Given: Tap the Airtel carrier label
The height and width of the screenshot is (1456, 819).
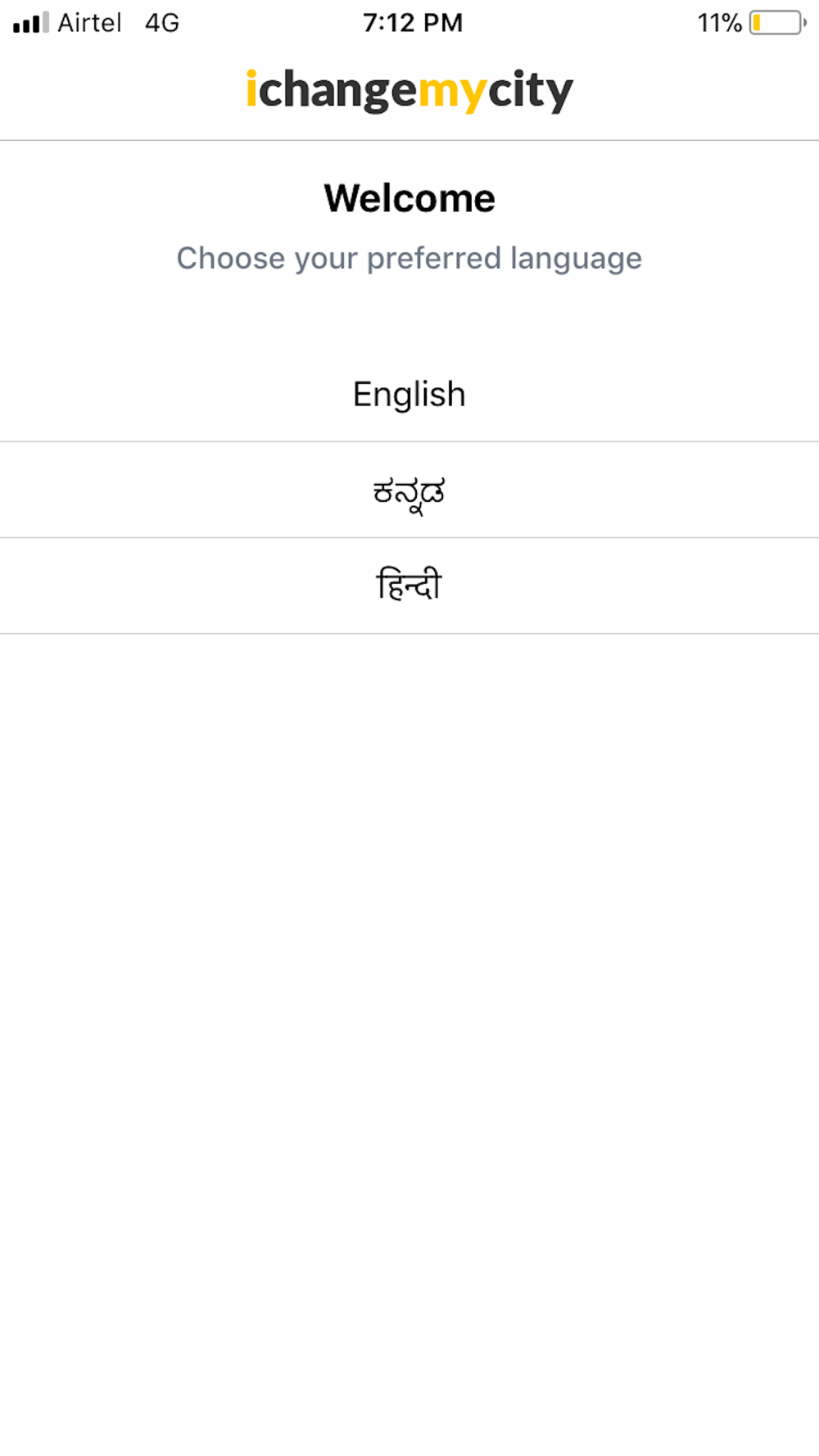Looking at the screenshot, I should (89, 22).
